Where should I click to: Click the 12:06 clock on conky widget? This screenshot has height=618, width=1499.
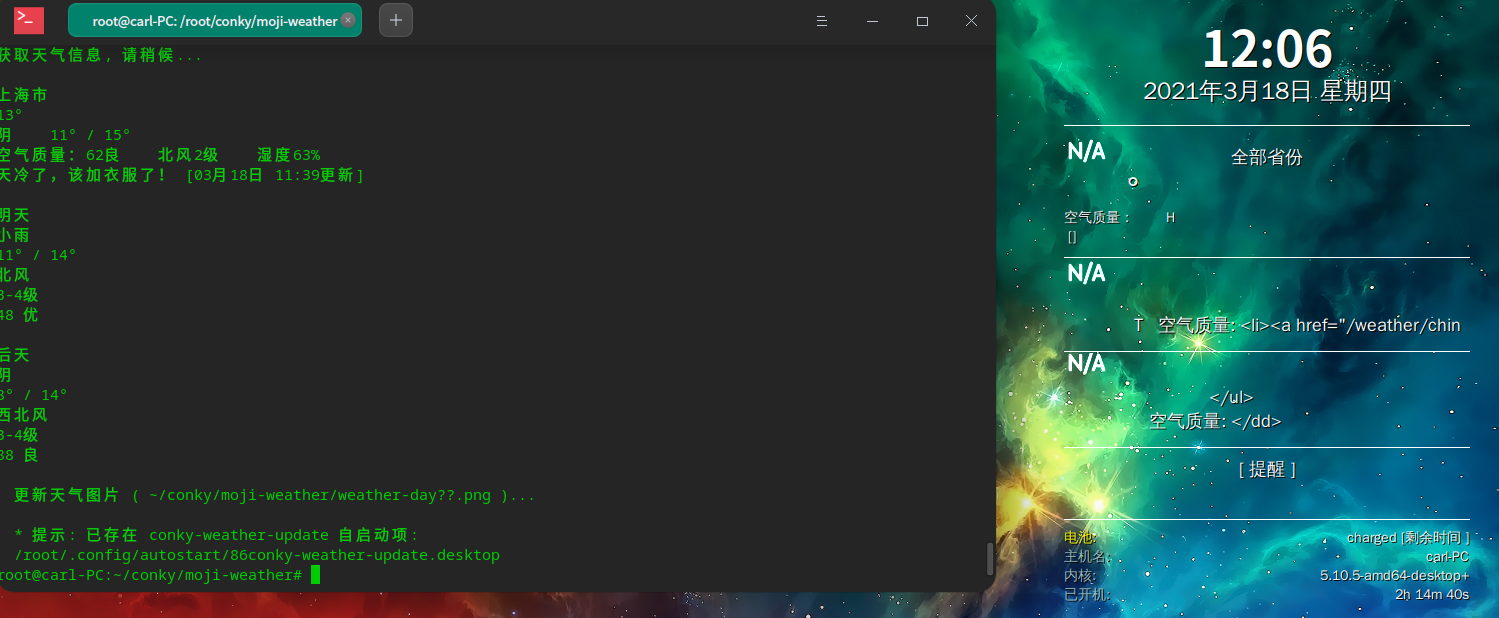pos(1267,49)
